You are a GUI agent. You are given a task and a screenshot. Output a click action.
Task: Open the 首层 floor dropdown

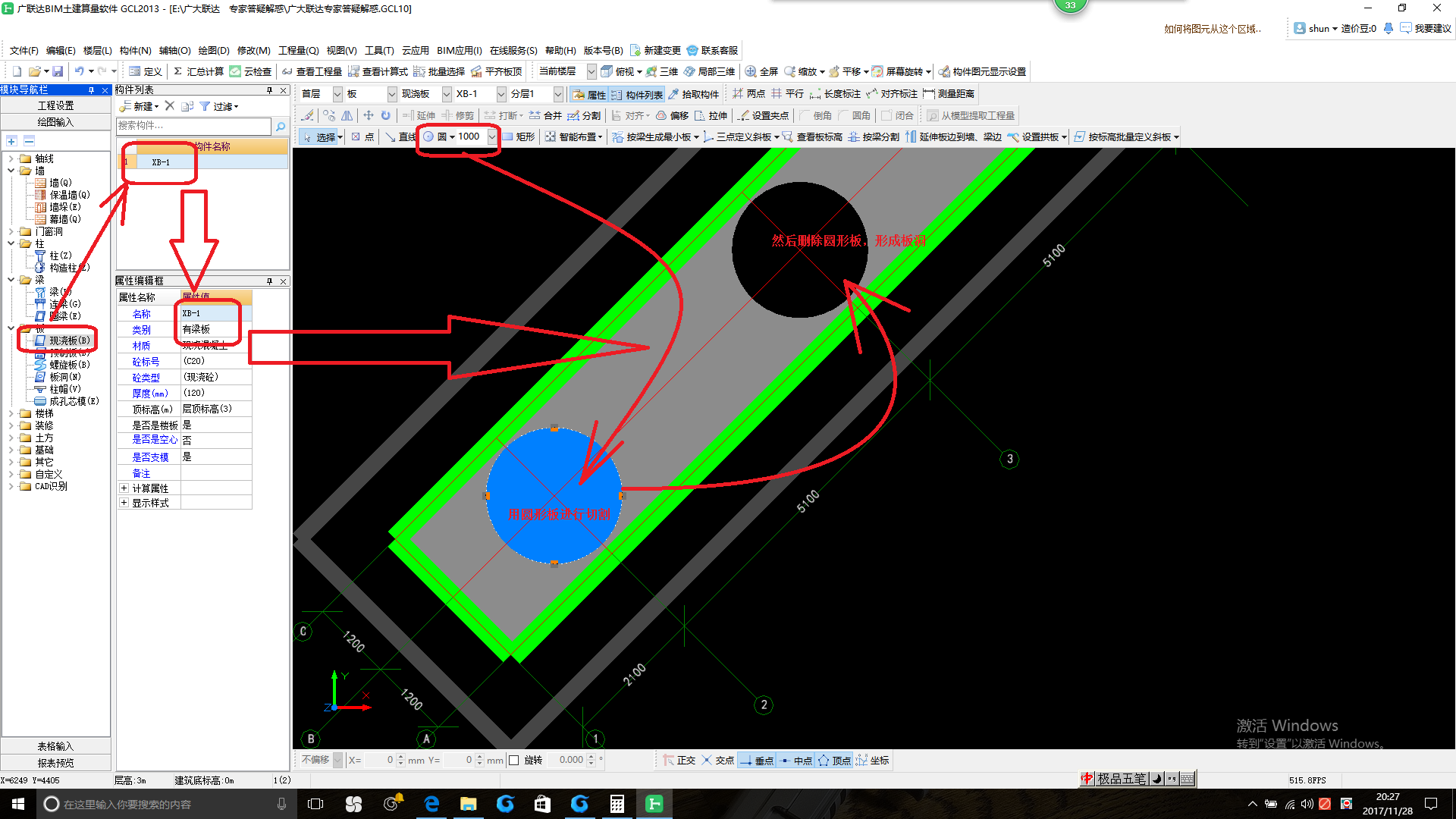point(337,94)
